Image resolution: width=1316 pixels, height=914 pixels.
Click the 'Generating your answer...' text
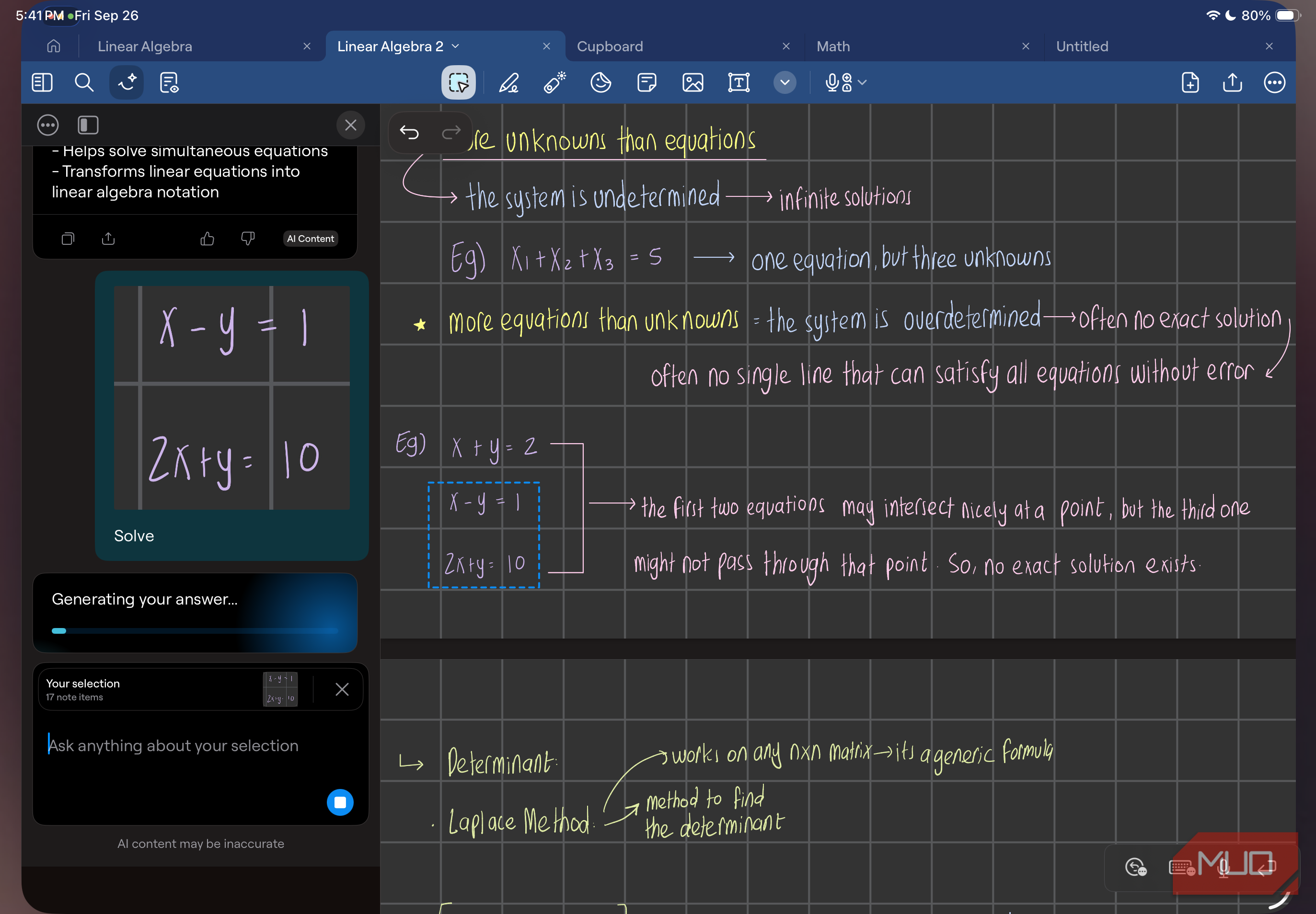point(144,599)
